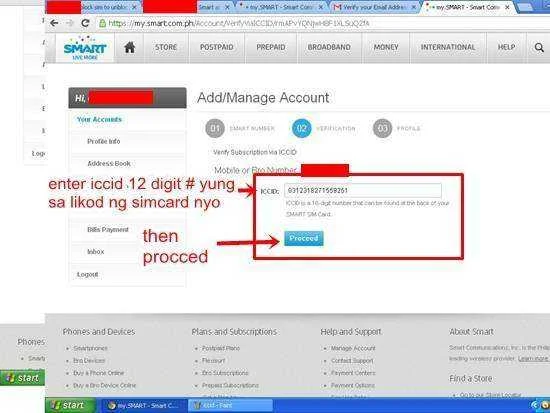
Task: Click the browser forward arrow
Action: [70, 23]
